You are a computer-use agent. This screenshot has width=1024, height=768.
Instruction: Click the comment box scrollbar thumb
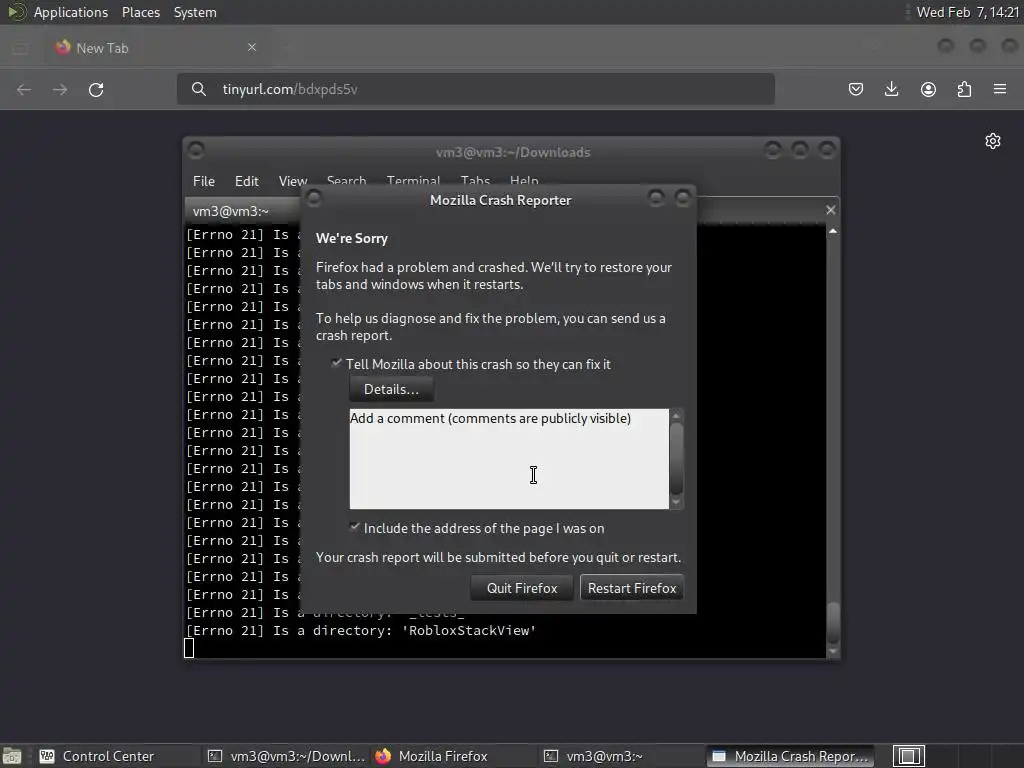coord(677,458)
